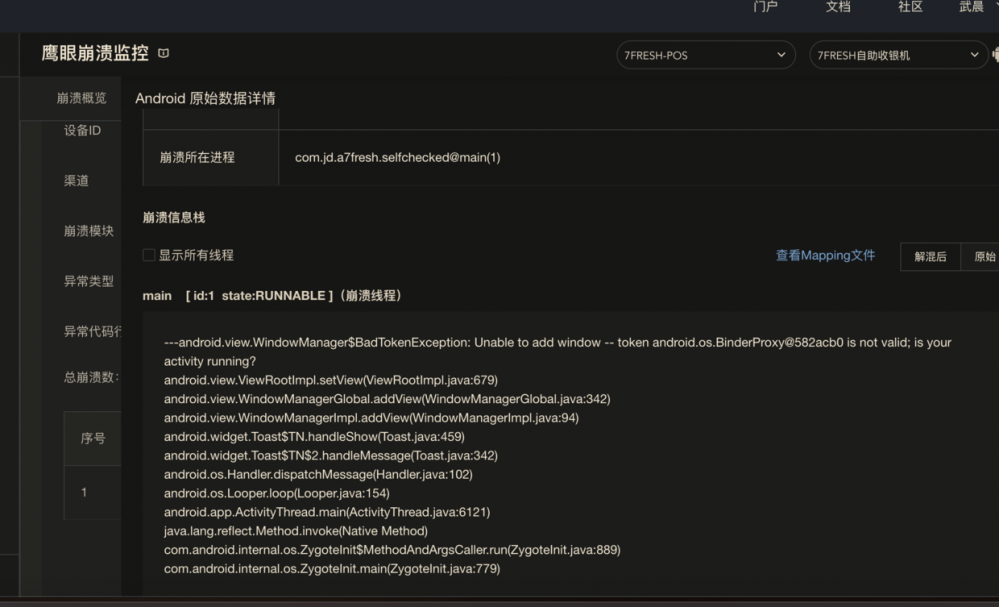This screenshot has width=999, height=607.
Task: Click the main thread id:1 state:RUNNABLE header
Action: (x=272, y=296)
